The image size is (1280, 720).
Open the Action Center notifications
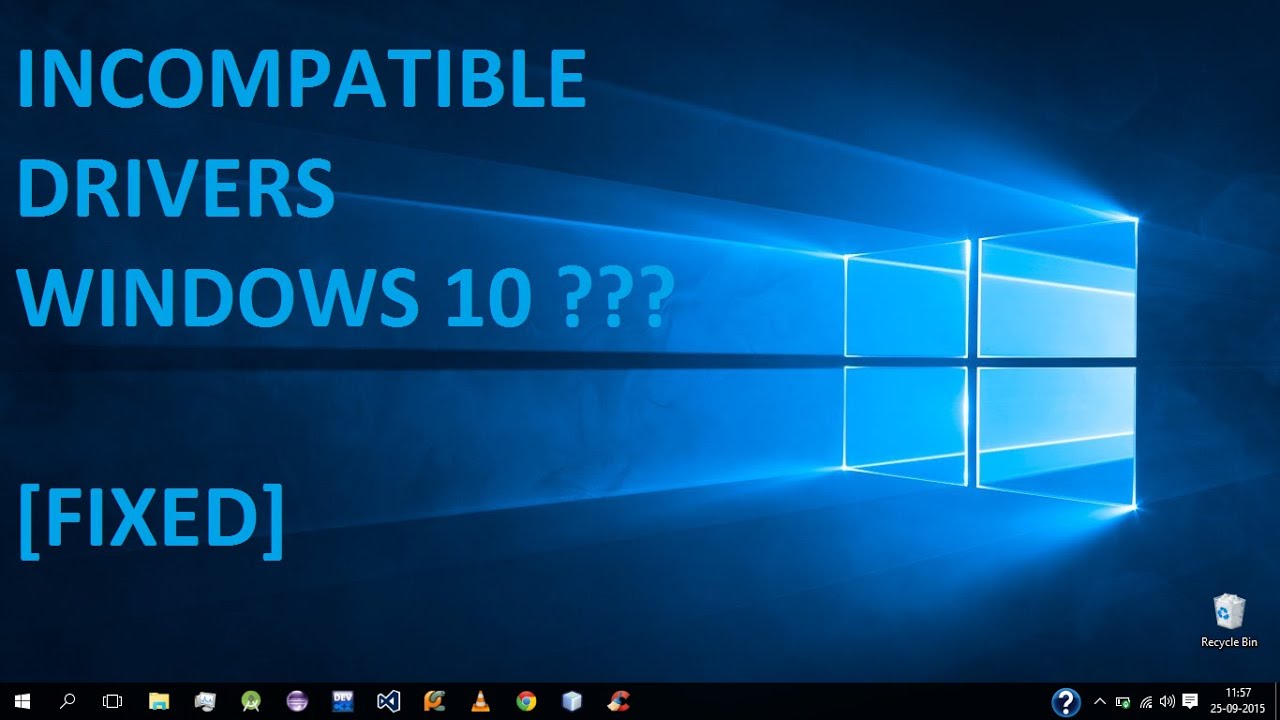1190,702
